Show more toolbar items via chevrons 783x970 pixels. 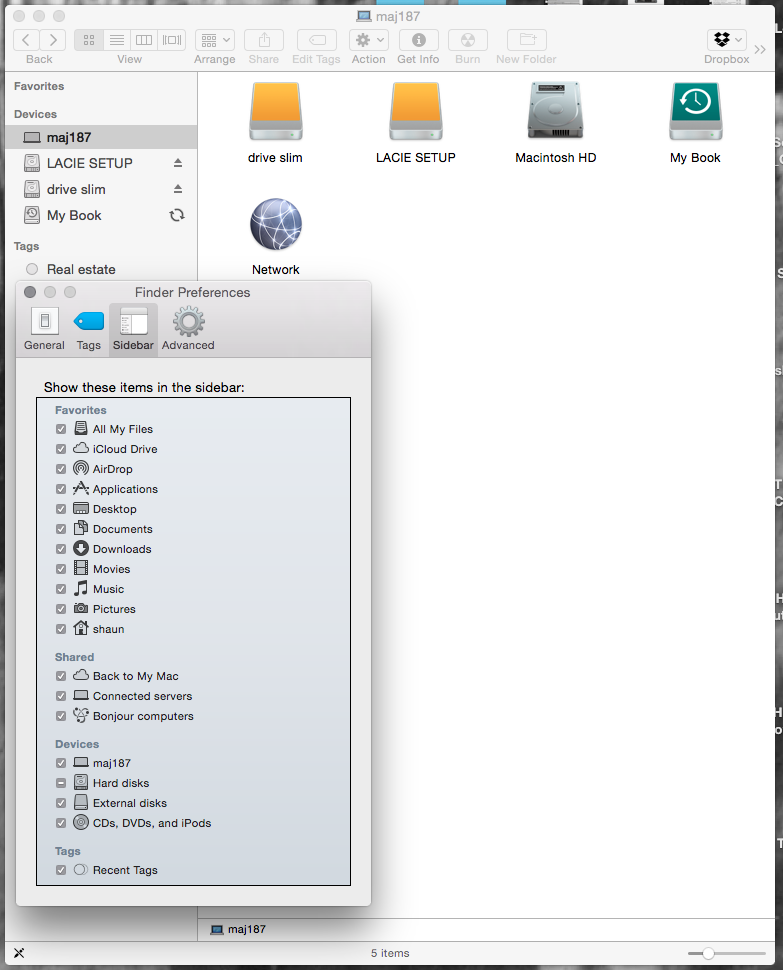[x=760, y=49]
